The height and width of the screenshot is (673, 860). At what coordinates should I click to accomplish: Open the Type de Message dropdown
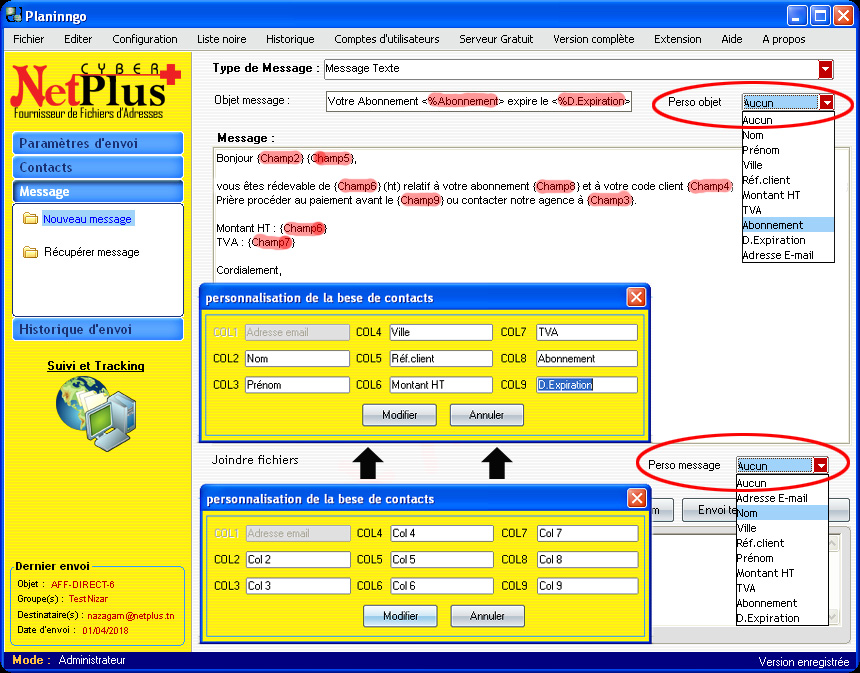[825, 69]
